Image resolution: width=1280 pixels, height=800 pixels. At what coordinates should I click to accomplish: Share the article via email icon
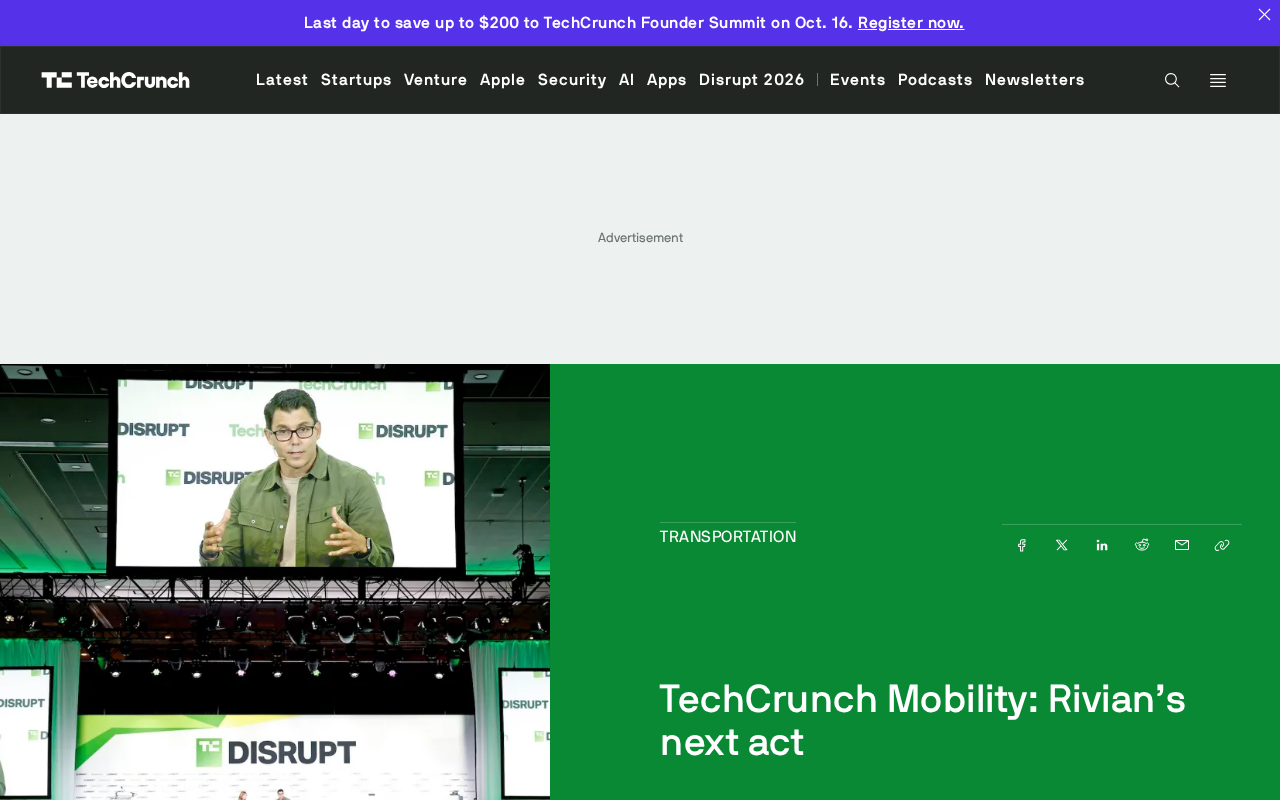coord(1182,545)
